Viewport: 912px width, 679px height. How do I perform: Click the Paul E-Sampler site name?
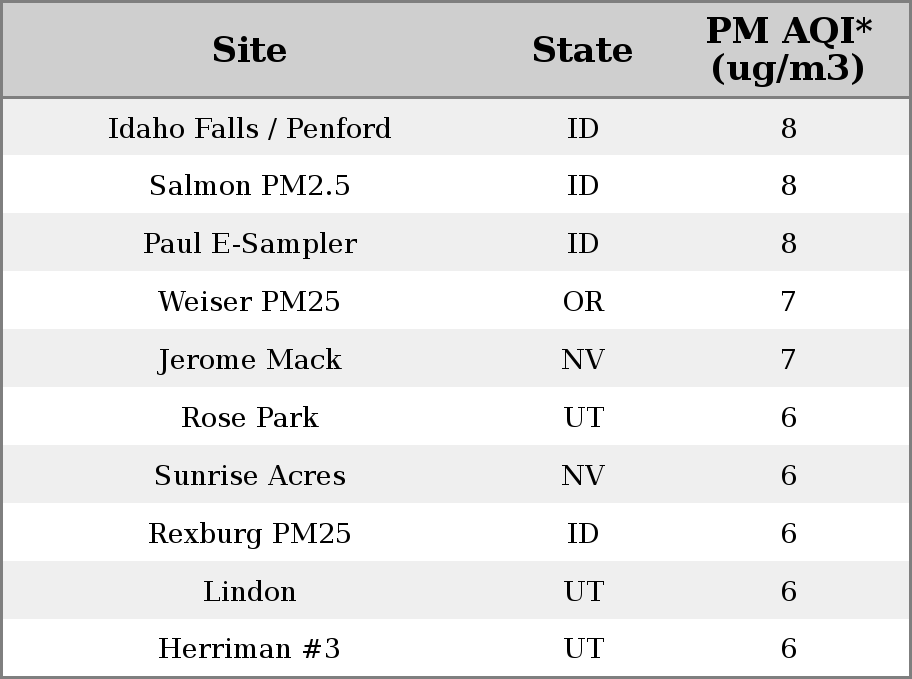pyautogui.click(x=250, y=243)
